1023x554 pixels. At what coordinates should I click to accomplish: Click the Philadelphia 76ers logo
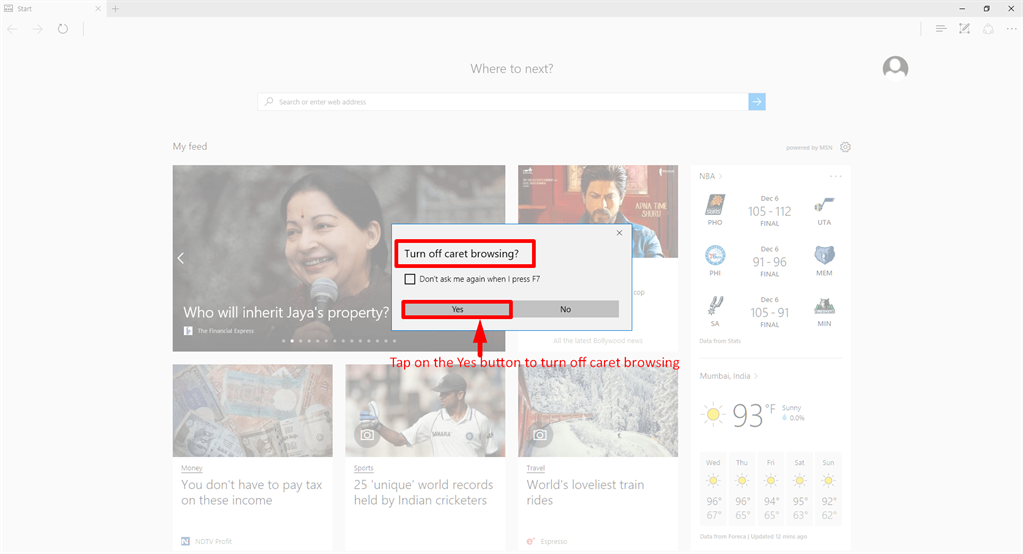point(715,255)
